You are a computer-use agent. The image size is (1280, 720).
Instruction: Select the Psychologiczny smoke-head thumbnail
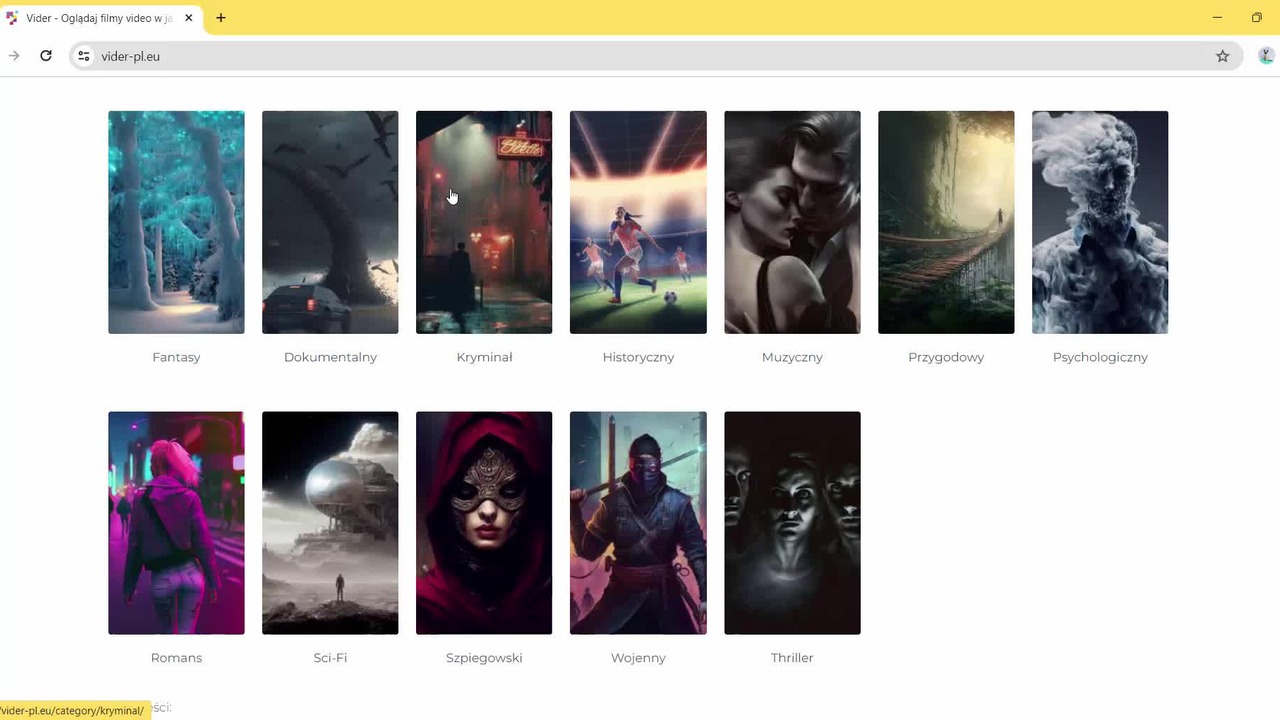click(x=1100, y=222)
